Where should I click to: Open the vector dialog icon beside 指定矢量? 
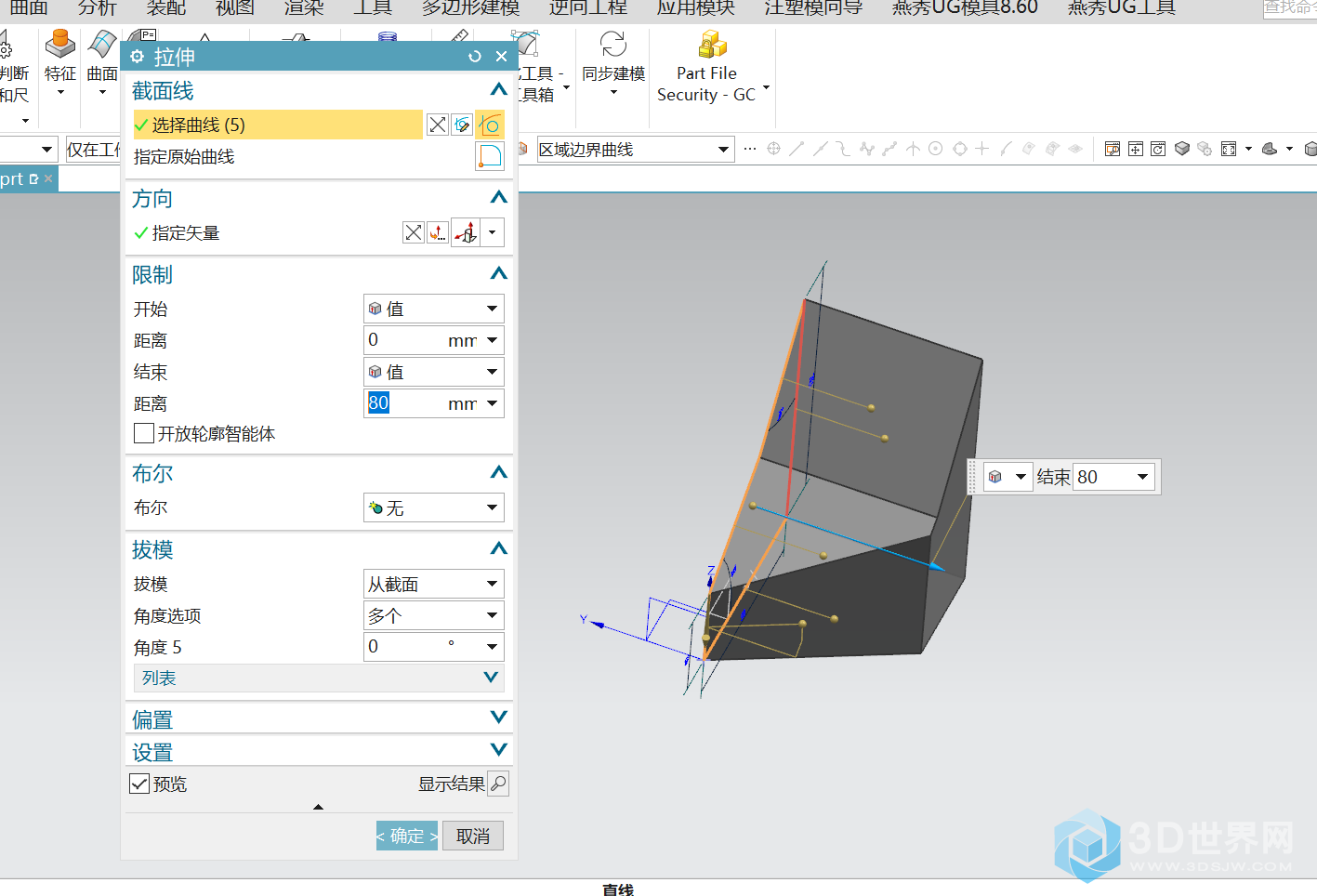coord(437,232)
